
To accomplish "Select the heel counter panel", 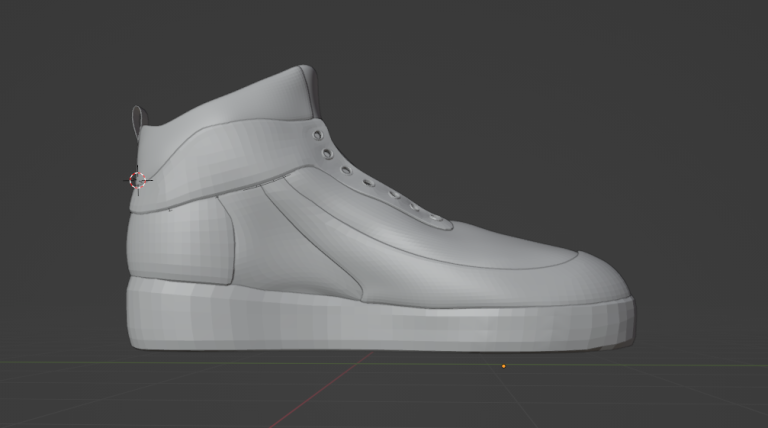I will 180,240.
